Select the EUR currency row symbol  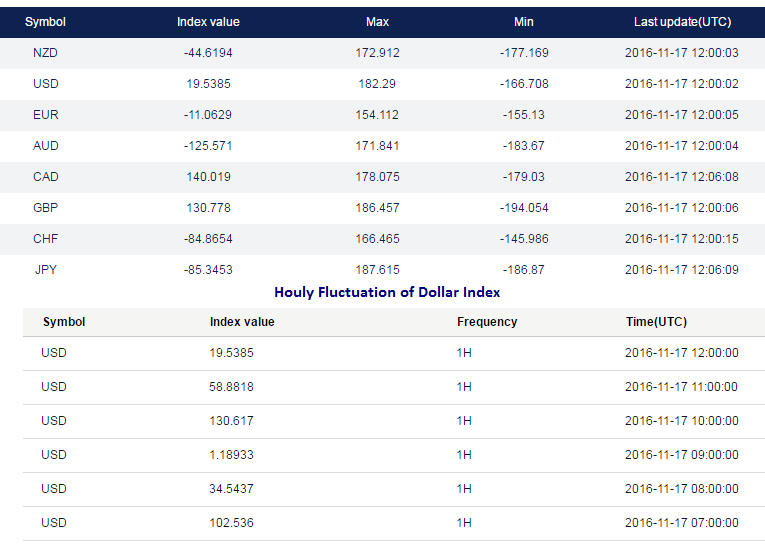click(x=45, y=115)
